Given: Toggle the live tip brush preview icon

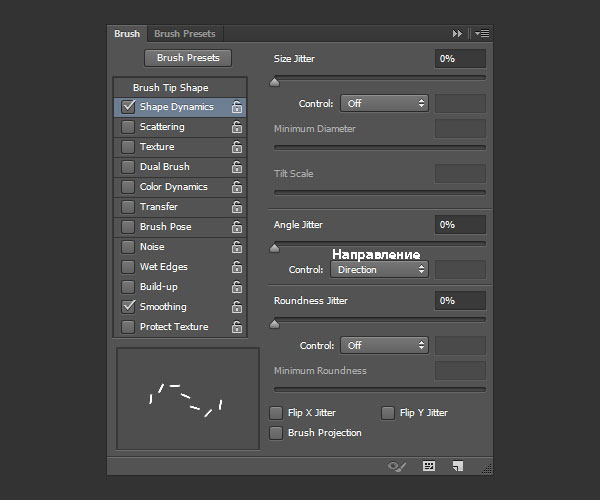Looking at the screenshot, I should click(396, 466).
